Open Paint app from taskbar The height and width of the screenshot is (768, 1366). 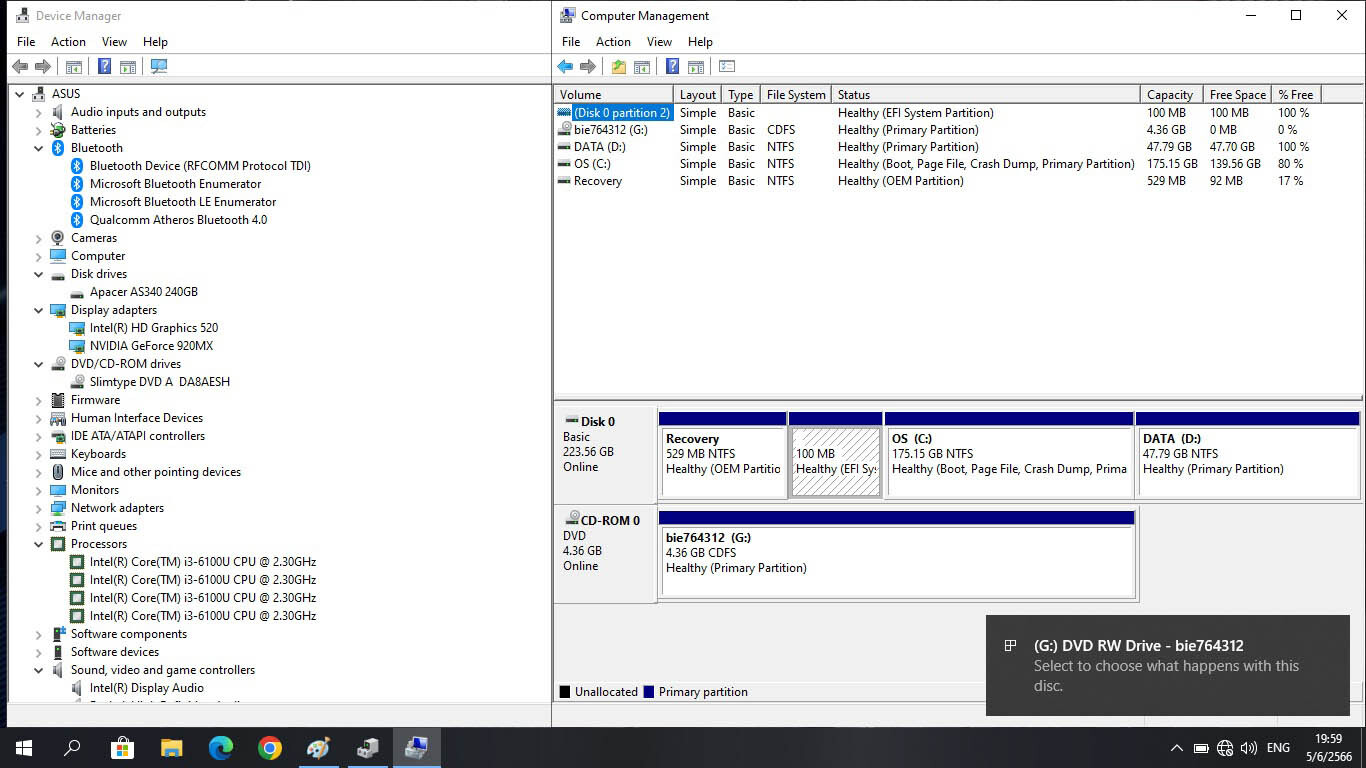coord(318,747)
